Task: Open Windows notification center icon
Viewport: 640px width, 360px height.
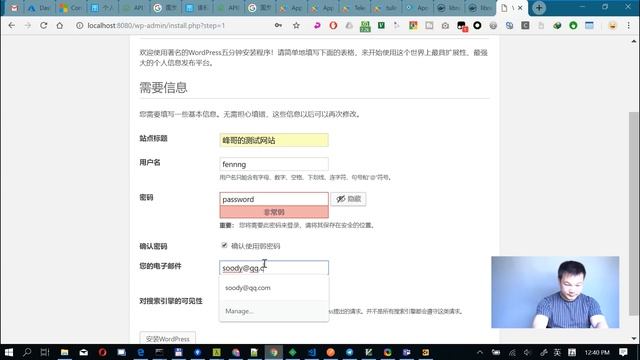Action: [x=623, y=352]
